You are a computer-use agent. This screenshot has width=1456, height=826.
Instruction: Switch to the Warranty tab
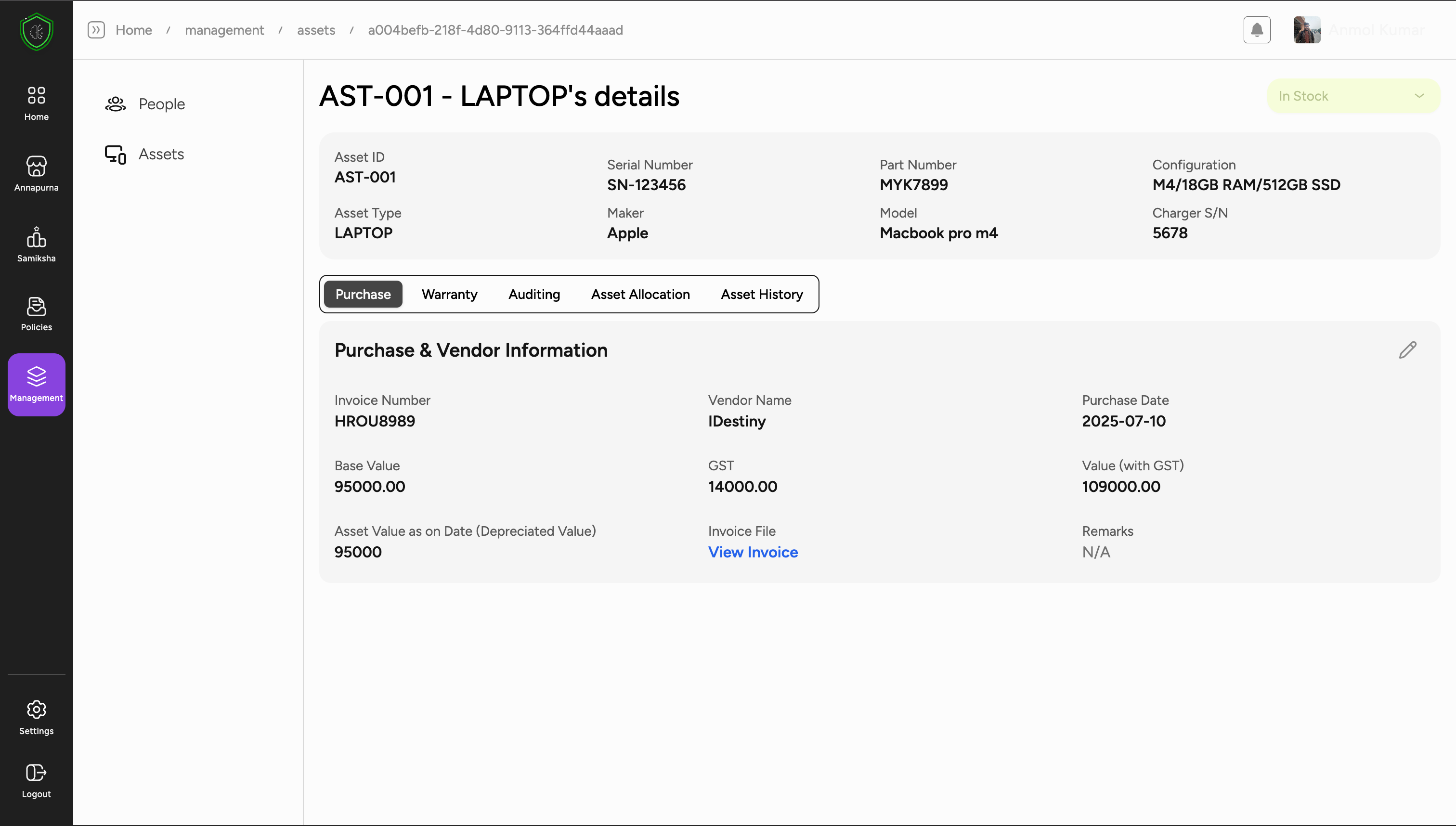click(449, 294)
